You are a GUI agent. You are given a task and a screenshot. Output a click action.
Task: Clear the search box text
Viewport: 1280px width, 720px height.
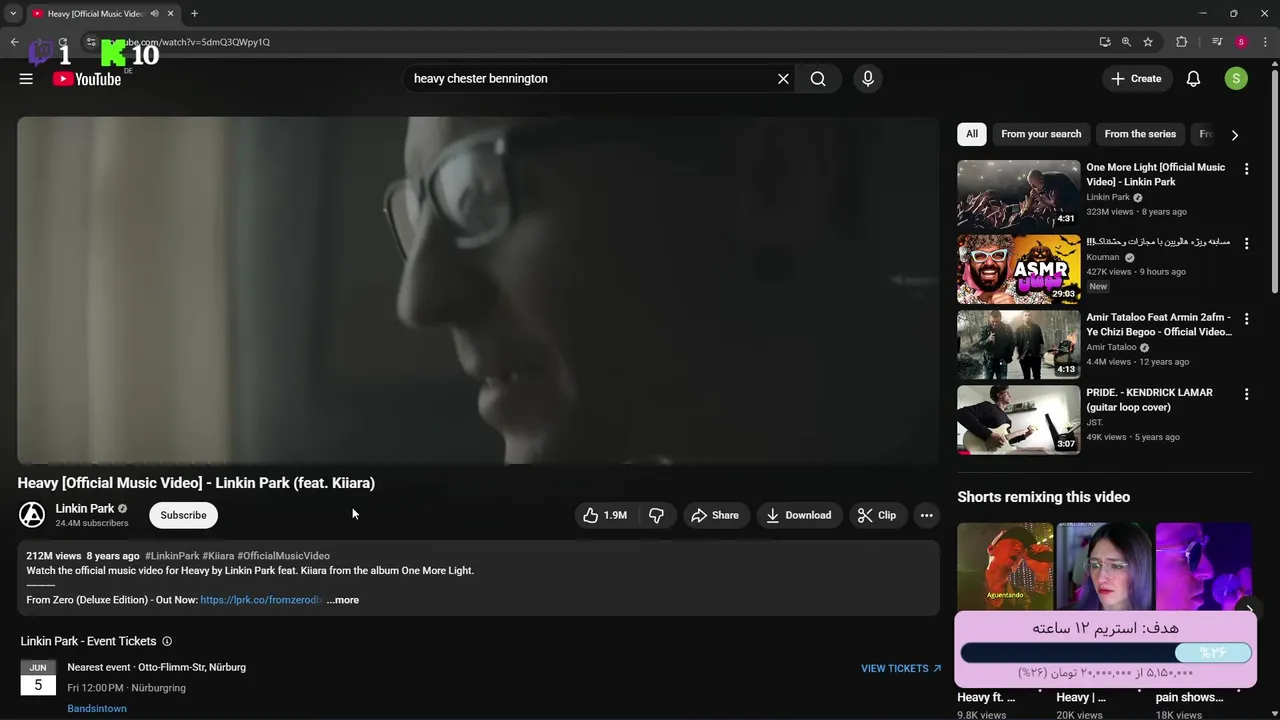(x=783, y=79)
